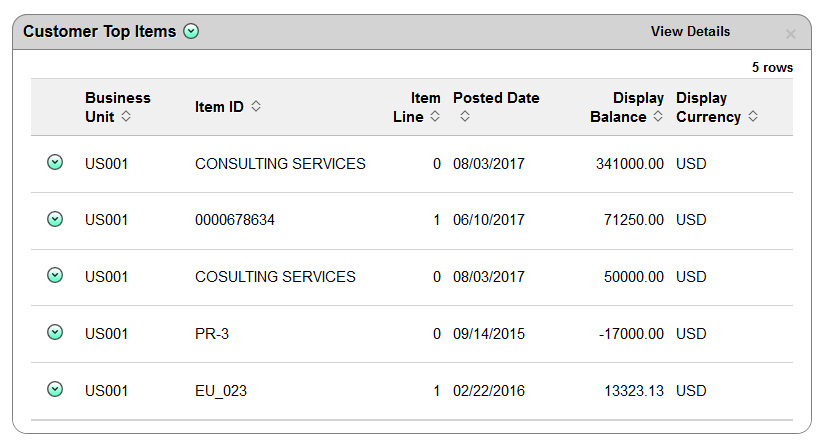827x443 pixels.
Task: Click the EU_023 item ID text
Action: coord(221,391)
